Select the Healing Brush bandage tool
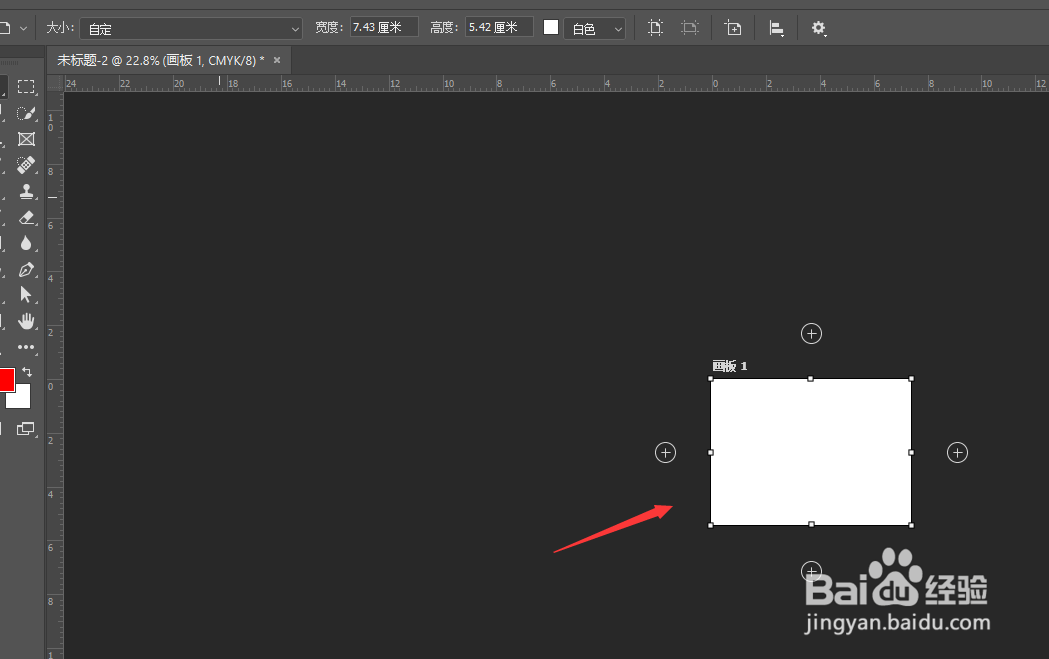1049x659 pixels. [x=26, y=165]
